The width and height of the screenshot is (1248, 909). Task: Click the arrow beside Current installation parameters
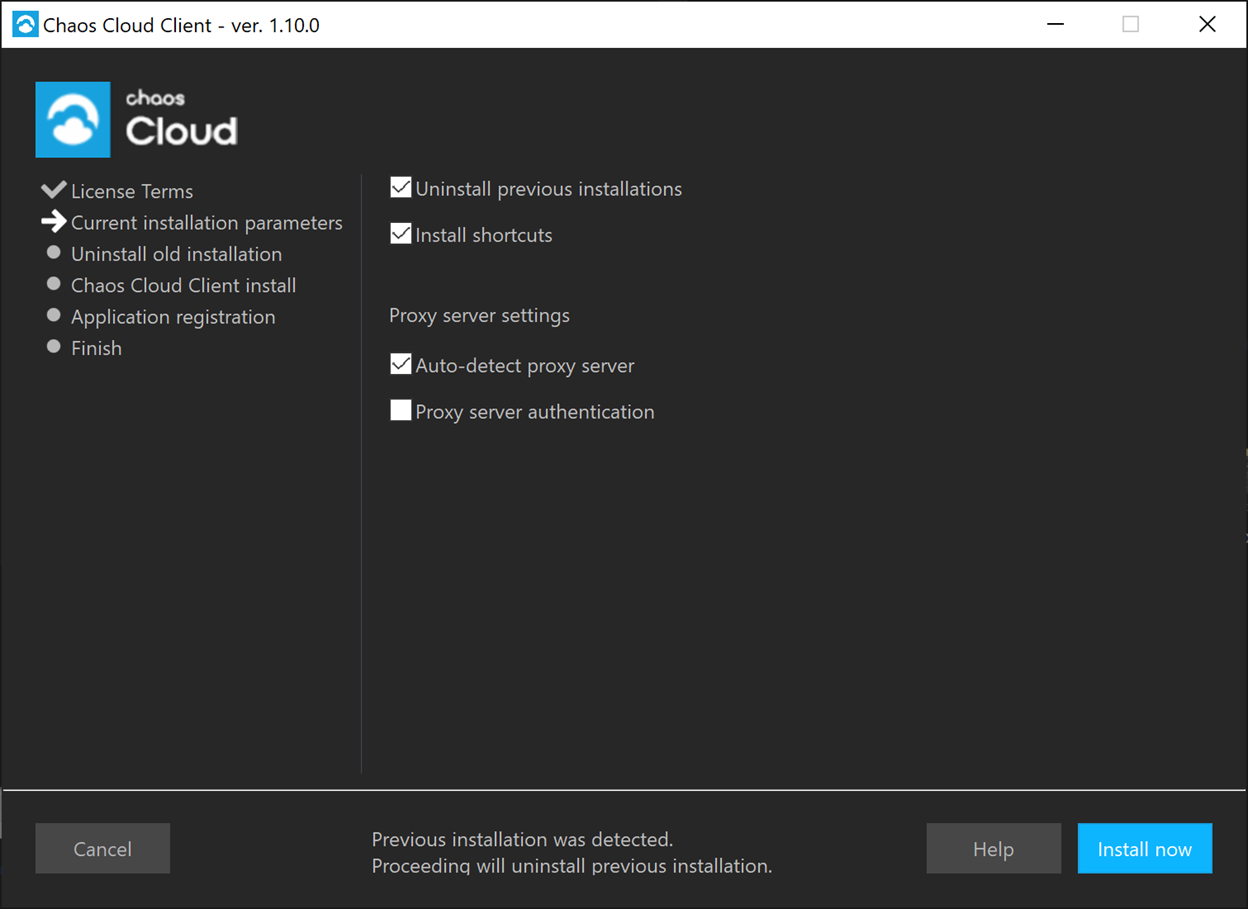tap(55, 222)
